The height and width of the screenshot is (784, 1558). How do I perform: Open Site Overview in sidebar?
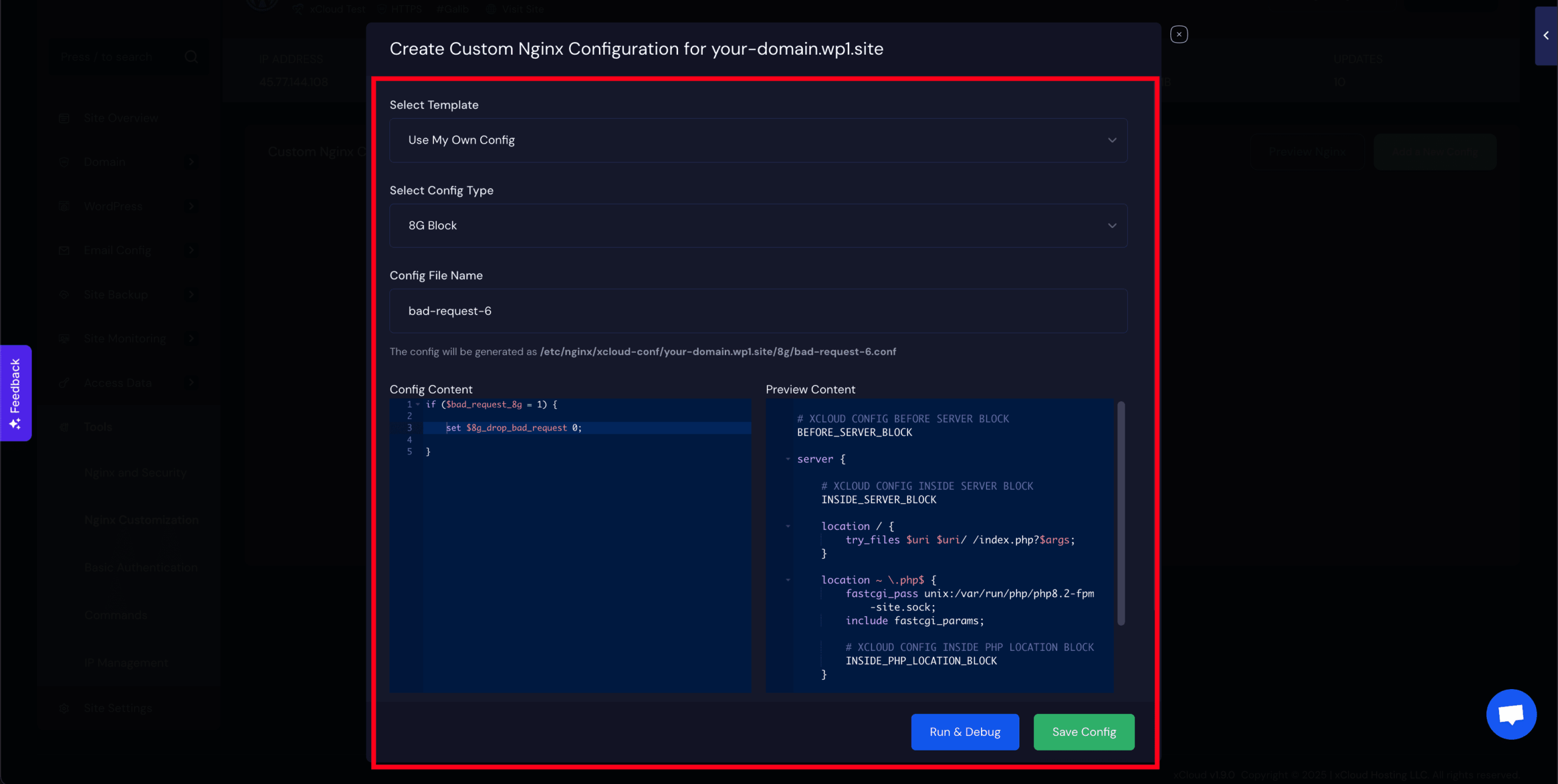[121, 118]
